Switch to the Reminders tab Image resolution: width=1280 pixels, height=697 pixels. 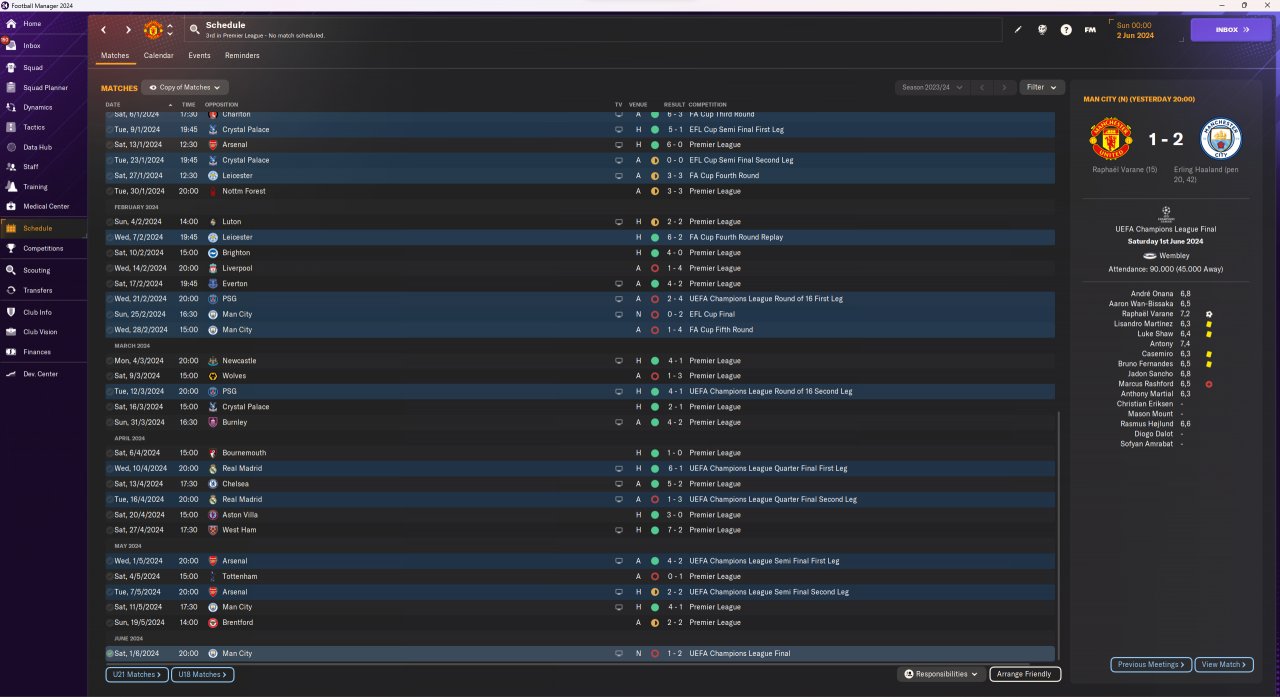242,56
